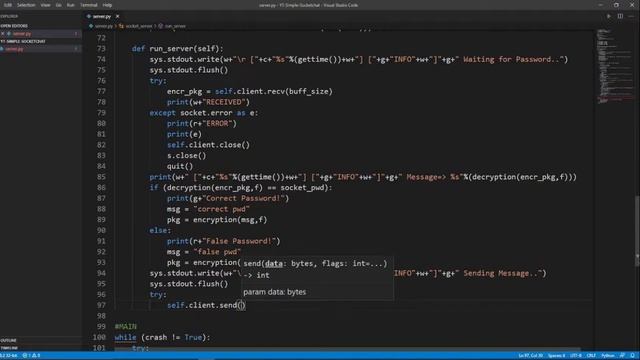Image resolution: width=640 pixels, height=360 pixels.
Task: Open the Selection menu
Action: click(x=26, y=5)
